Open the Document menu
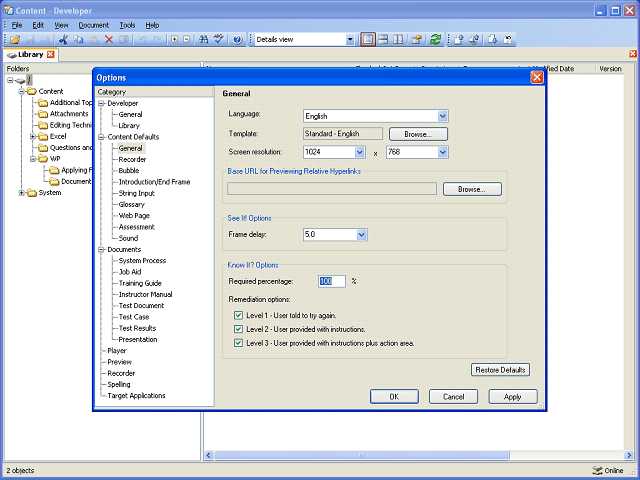640x480 pixels. (93, 25)
